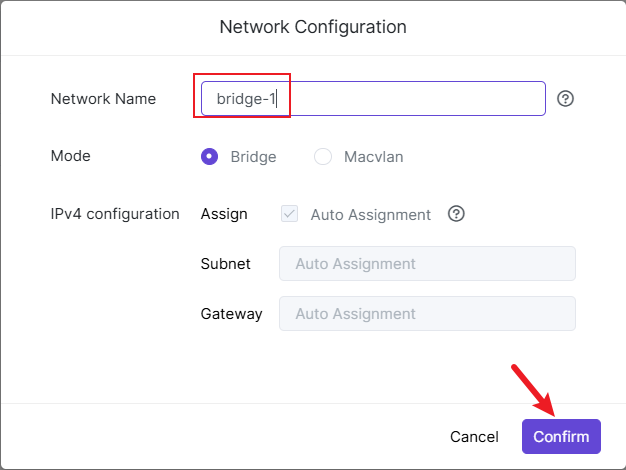Click the Subnet label

tap(225, 264)
